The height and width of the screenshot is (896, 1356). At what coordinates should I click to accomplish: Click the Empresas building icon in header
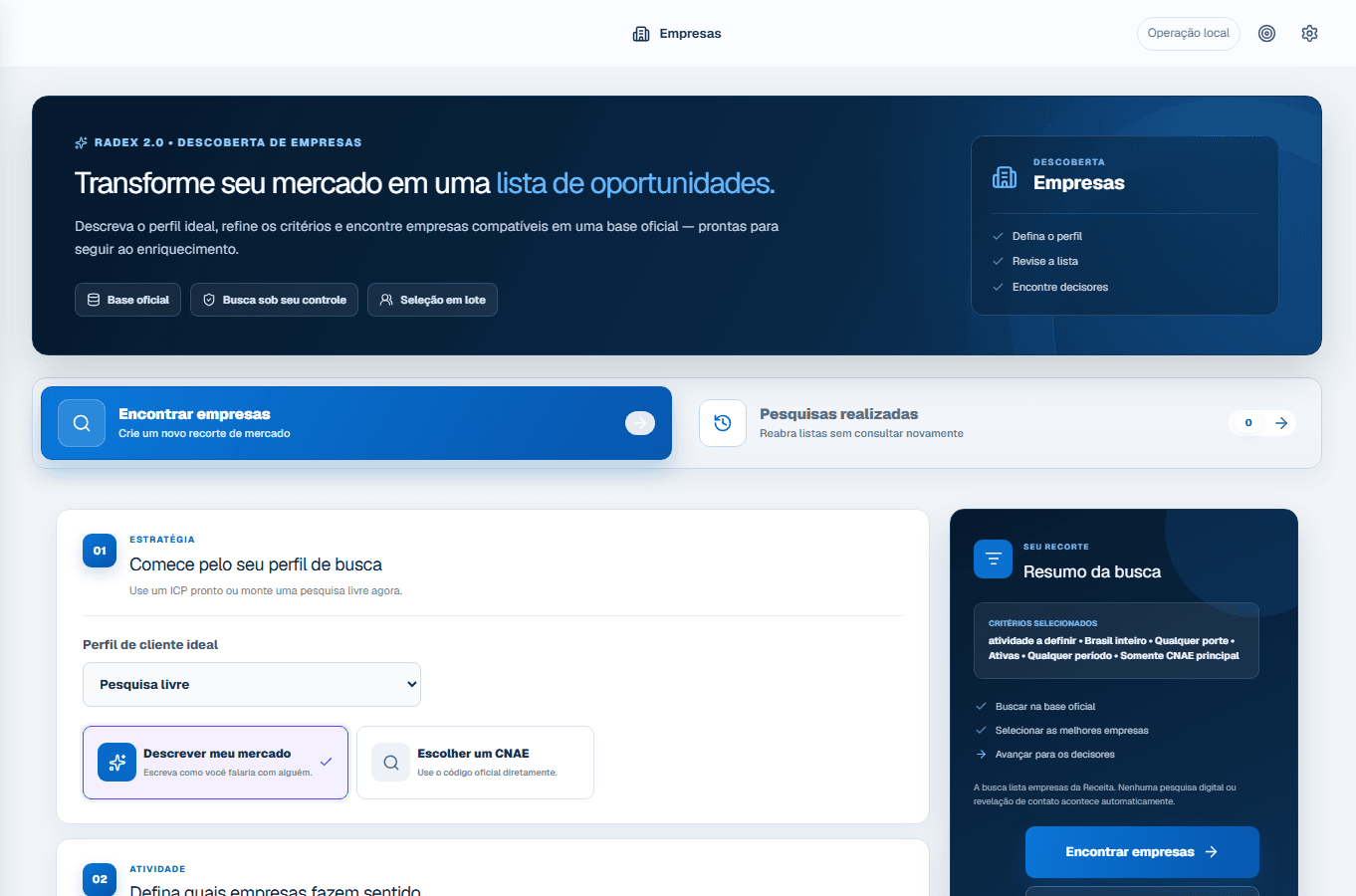click(641, 34)
